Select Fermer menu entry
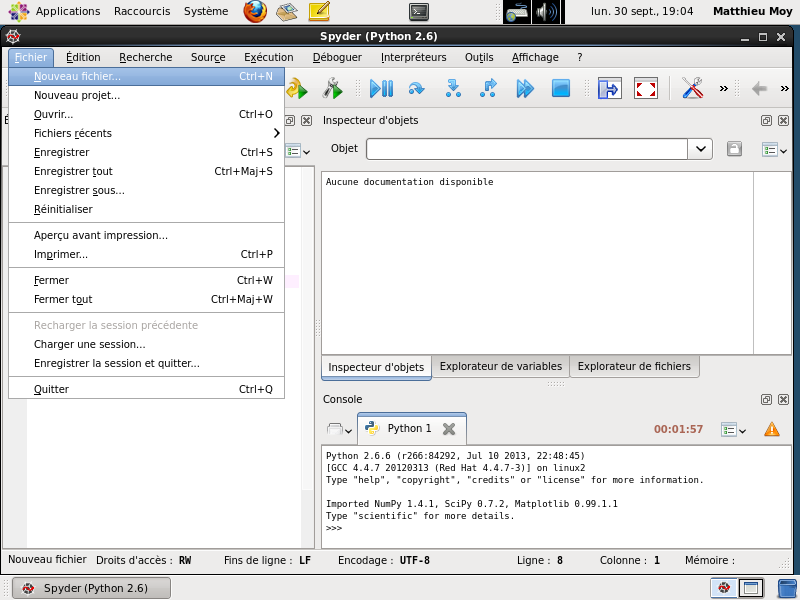Viewport: 800px width, 600px height. (146, 280)
